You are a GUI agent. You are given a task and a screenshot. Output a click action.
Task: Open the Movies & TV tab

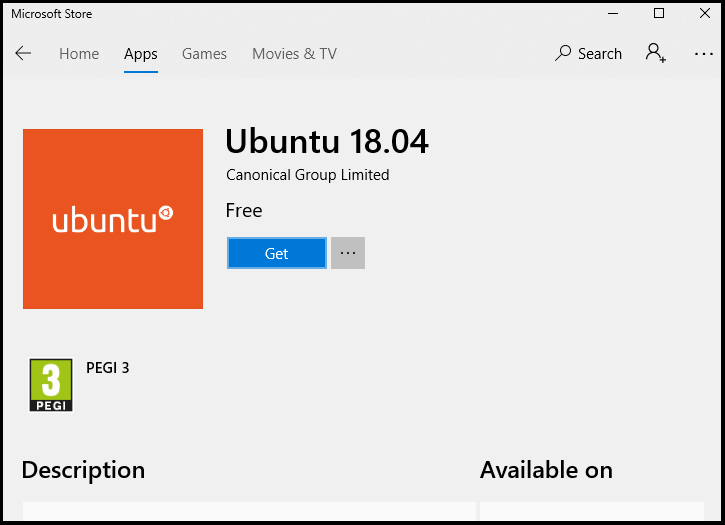pyautogui.click(x=294, y=54)
